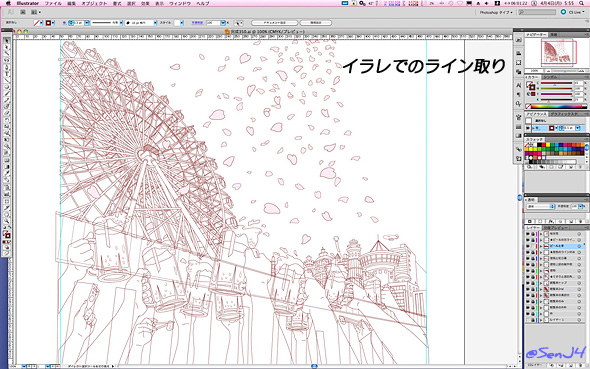Screen dimensions: 590x369
Task: Switch to the ナビゲーター panel tab
Action: [536, 34]
